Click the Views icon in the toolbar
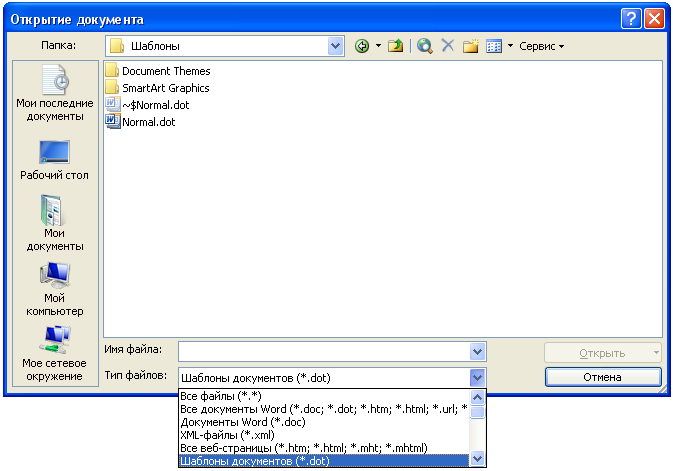Image resolution: width=673 pixels, height=471 pixels. [x=494, y=46]
